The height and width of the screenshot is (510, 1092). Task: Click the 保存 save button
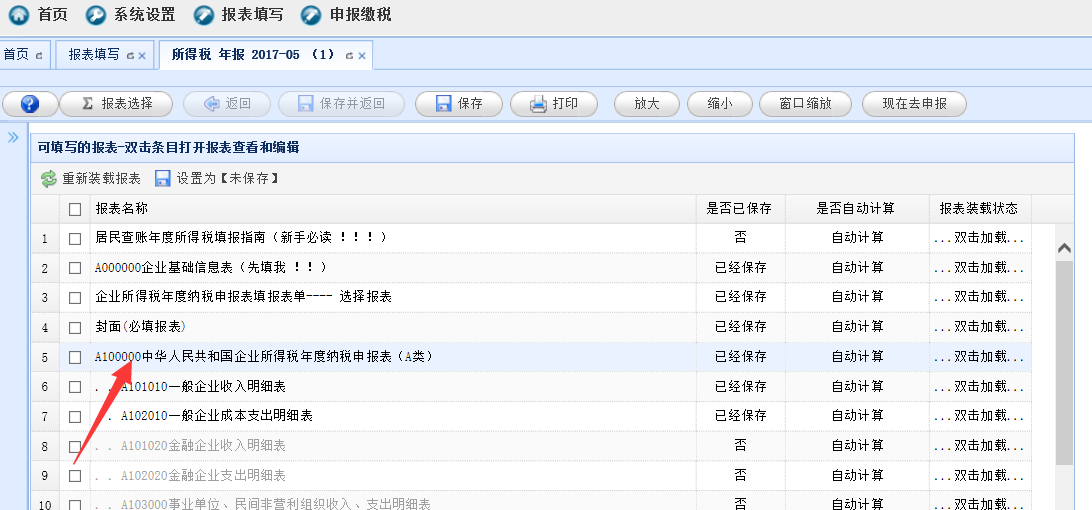458,104
